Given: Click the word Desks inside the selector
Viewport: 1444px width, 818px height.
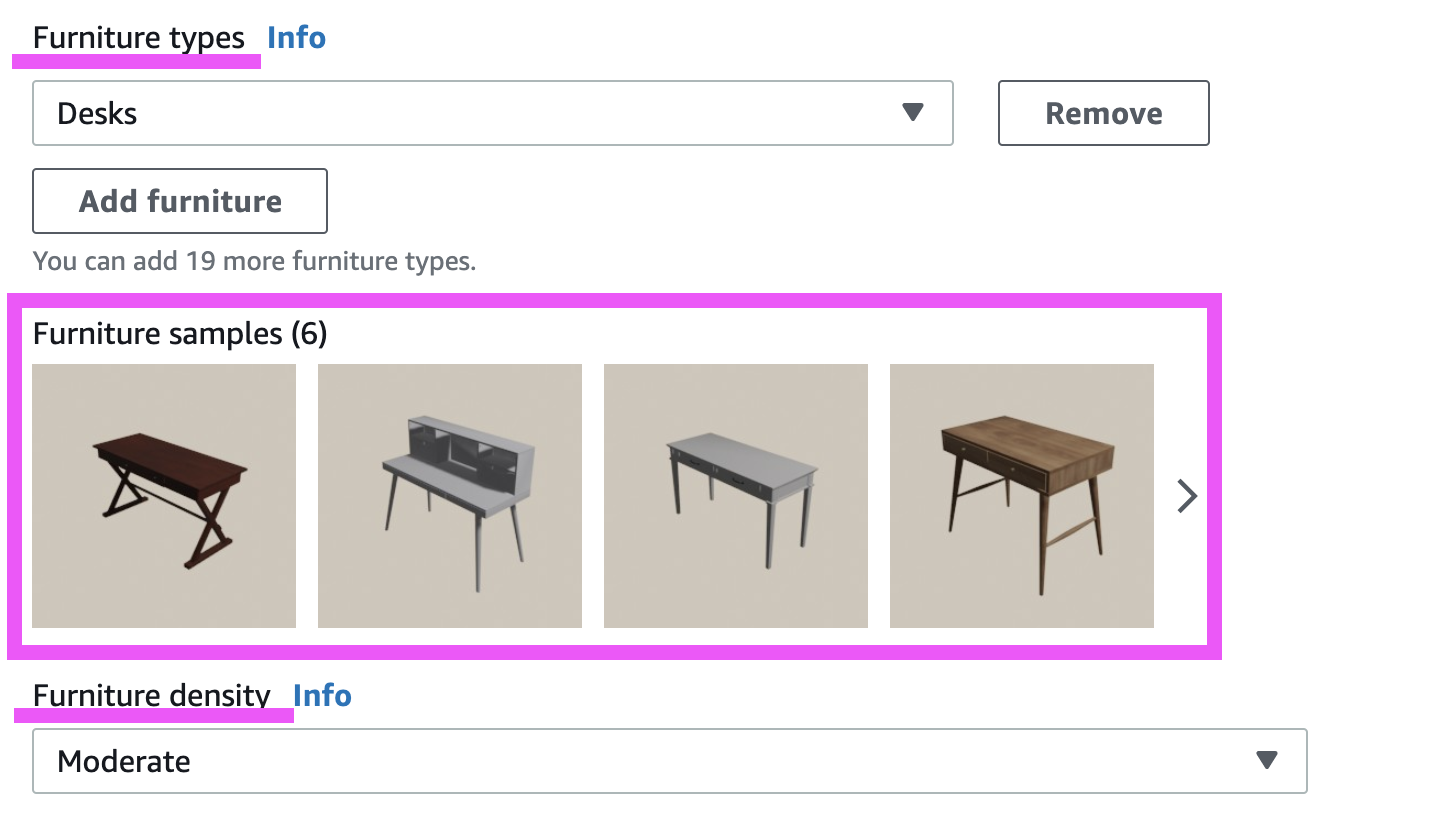Looking at the screenshot, I should [x=97, y=113].
